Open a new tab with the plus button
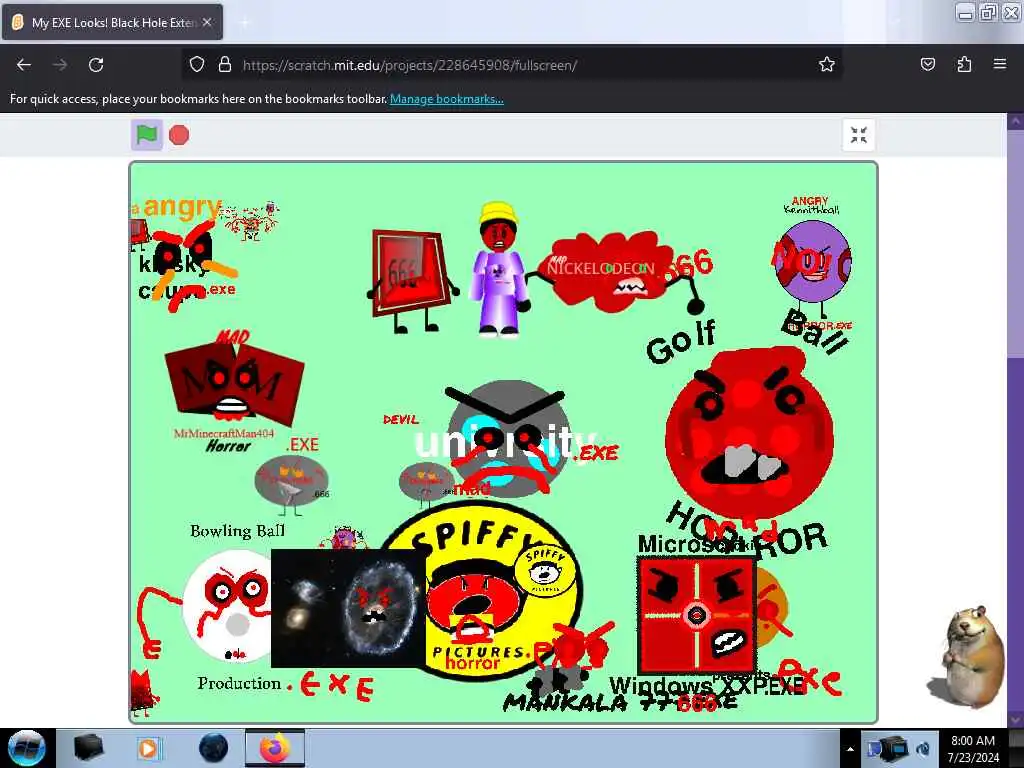Image resolution: width=1024 pixels, height=768 pixels. click(x=245, y=22)
